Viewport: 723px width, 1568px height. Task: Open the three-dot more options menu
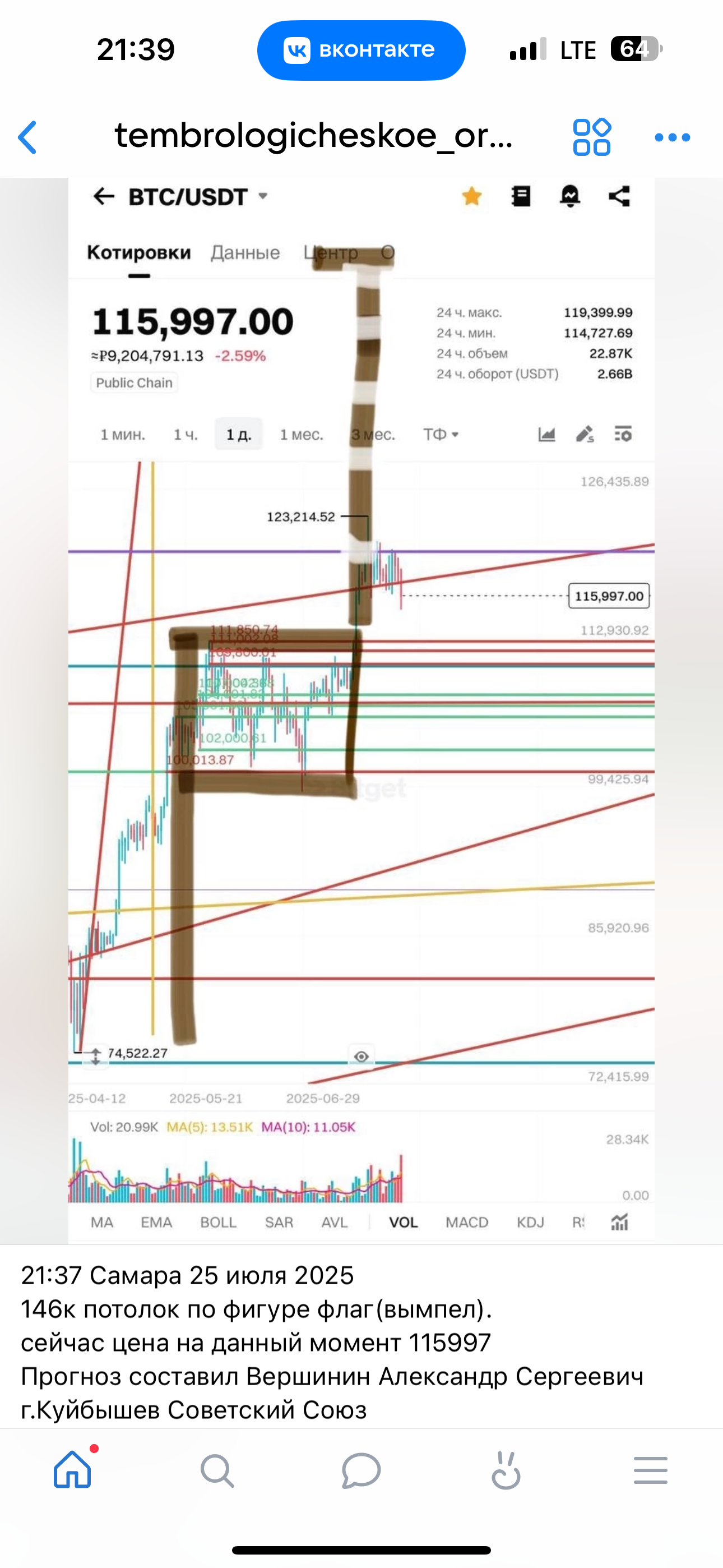(673, 137)
